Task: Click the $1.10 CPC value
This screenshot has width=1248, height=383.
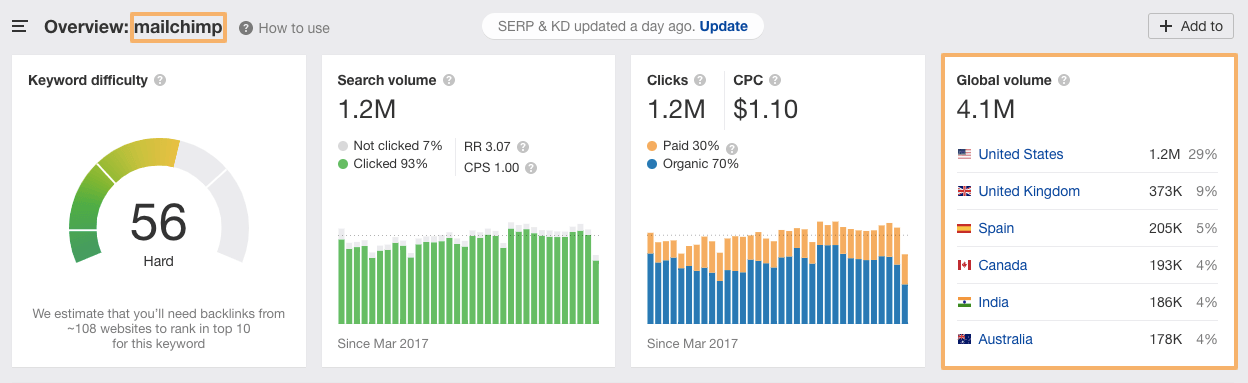Action: [766, 108]
